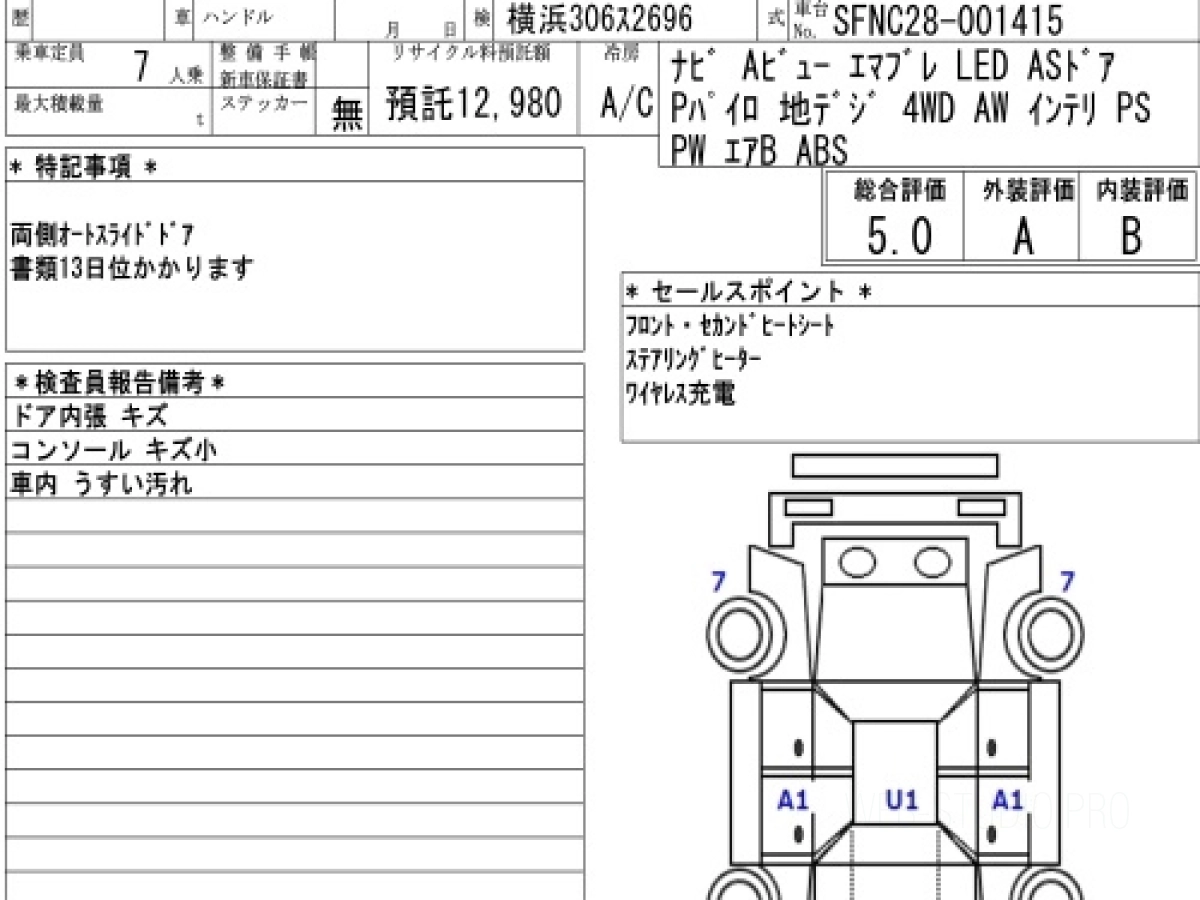Screen dimensions: 1200x900
Task: Select ワイヤレス充電 sales point
Action: [x=680, y=393]
